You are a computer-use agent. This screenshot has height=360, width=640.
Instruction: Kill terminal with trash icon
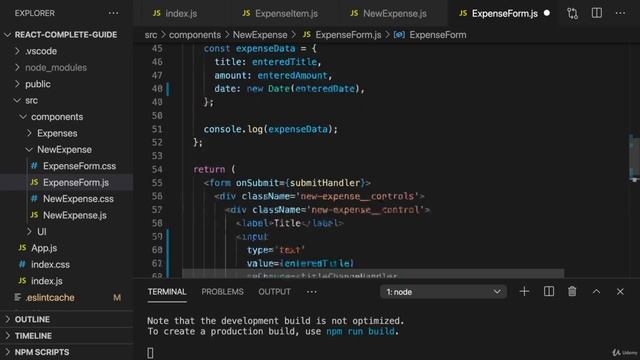[x=572, y=291]
